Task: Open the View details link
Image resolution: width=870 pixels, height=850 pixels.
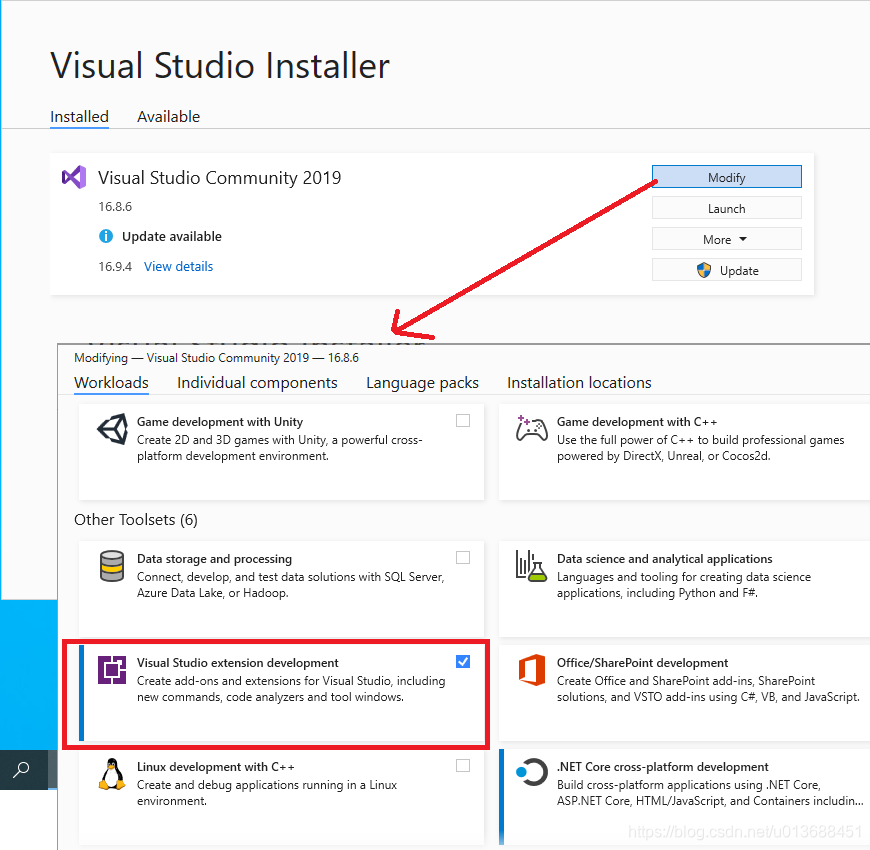Action: (178, 266)
